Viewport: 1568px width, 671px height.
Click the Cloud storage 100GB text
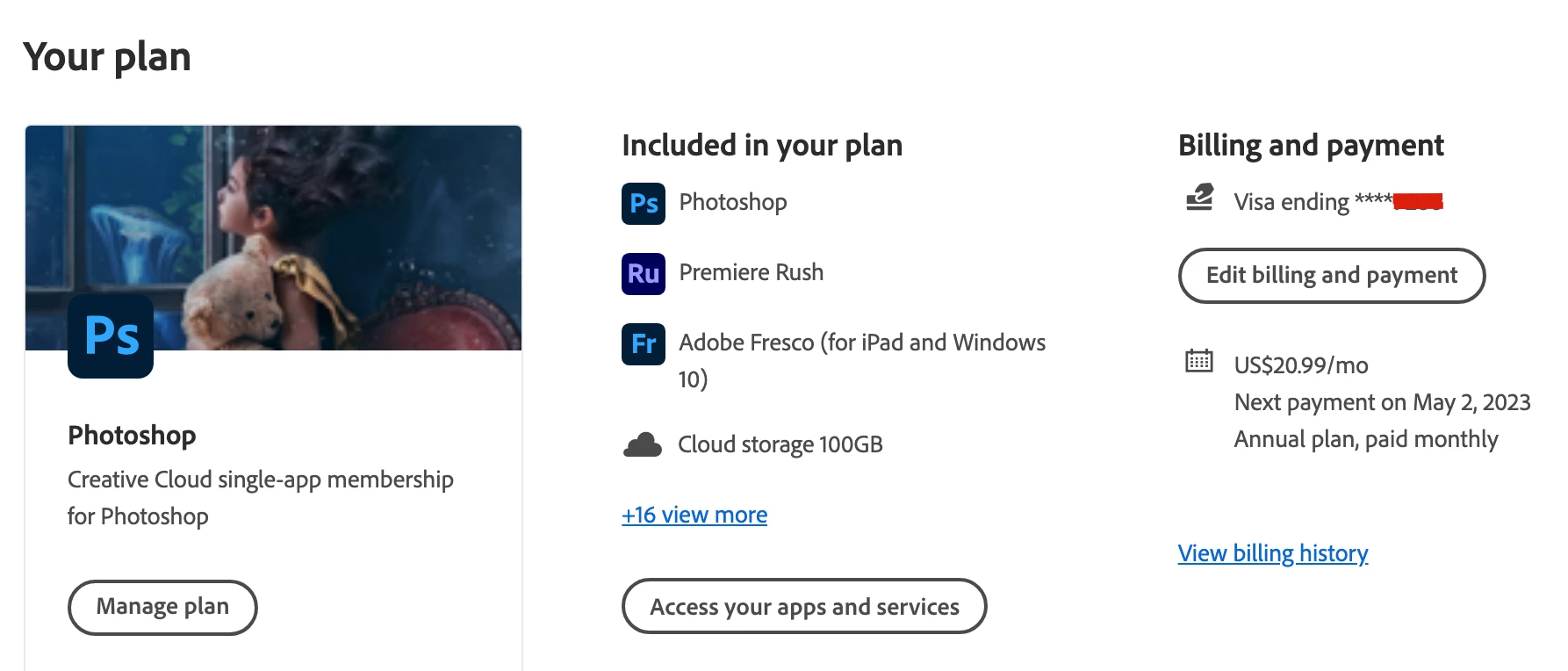[x=780, y=444]
